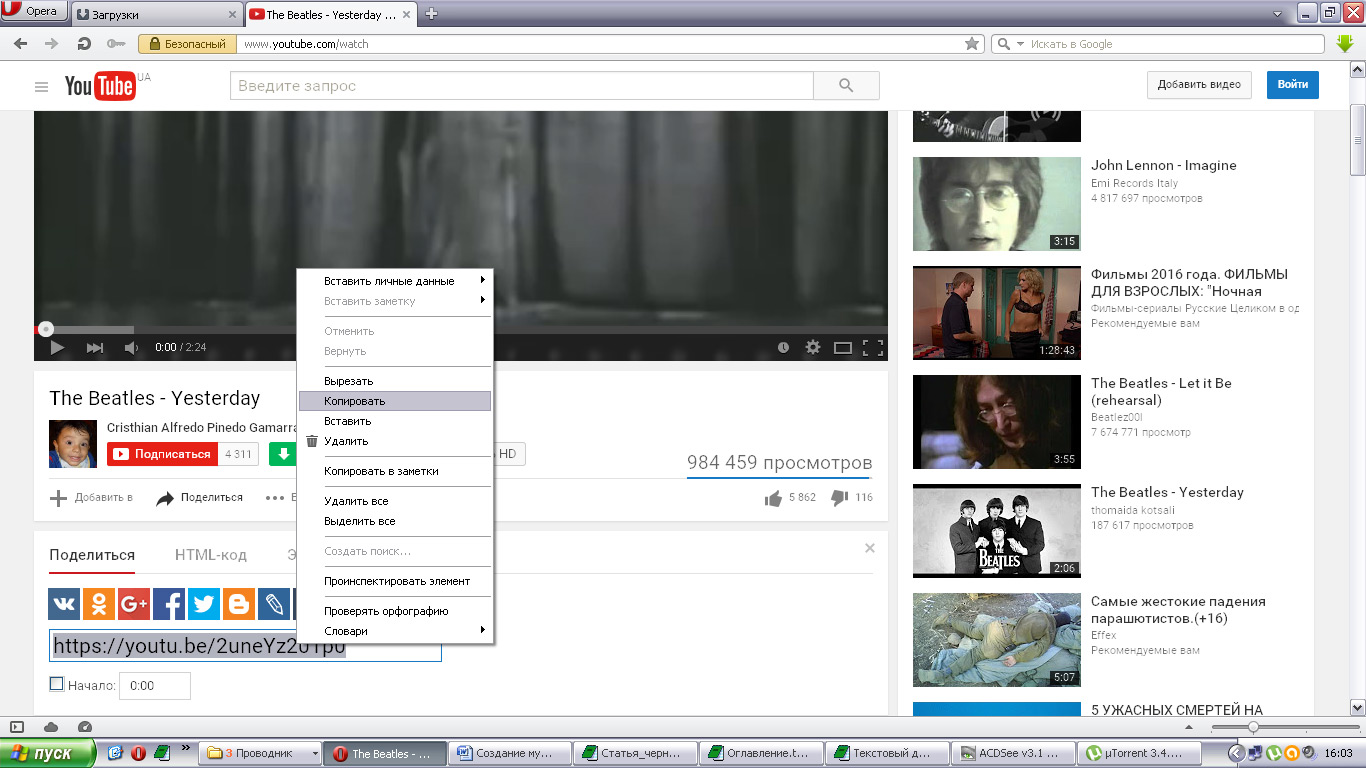Select Удалить in the context menu
This screenshot has width=1366, height=768.
click(x=395, y=441)
